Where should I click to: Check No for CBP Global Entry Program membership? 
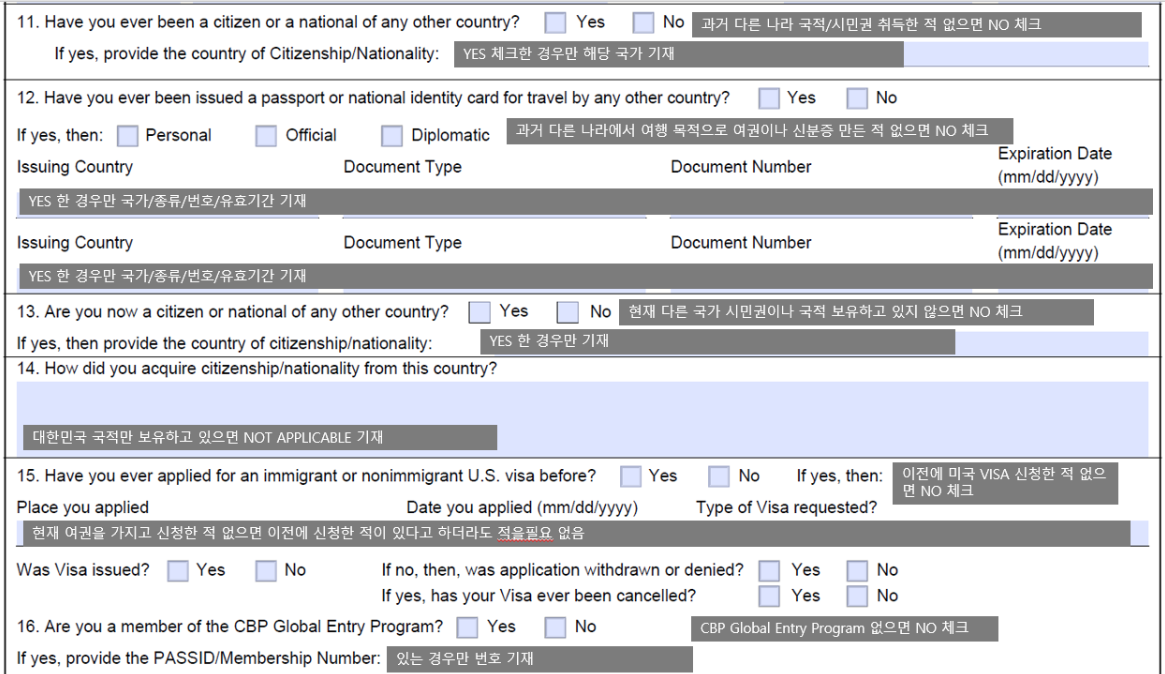point(555,627)
